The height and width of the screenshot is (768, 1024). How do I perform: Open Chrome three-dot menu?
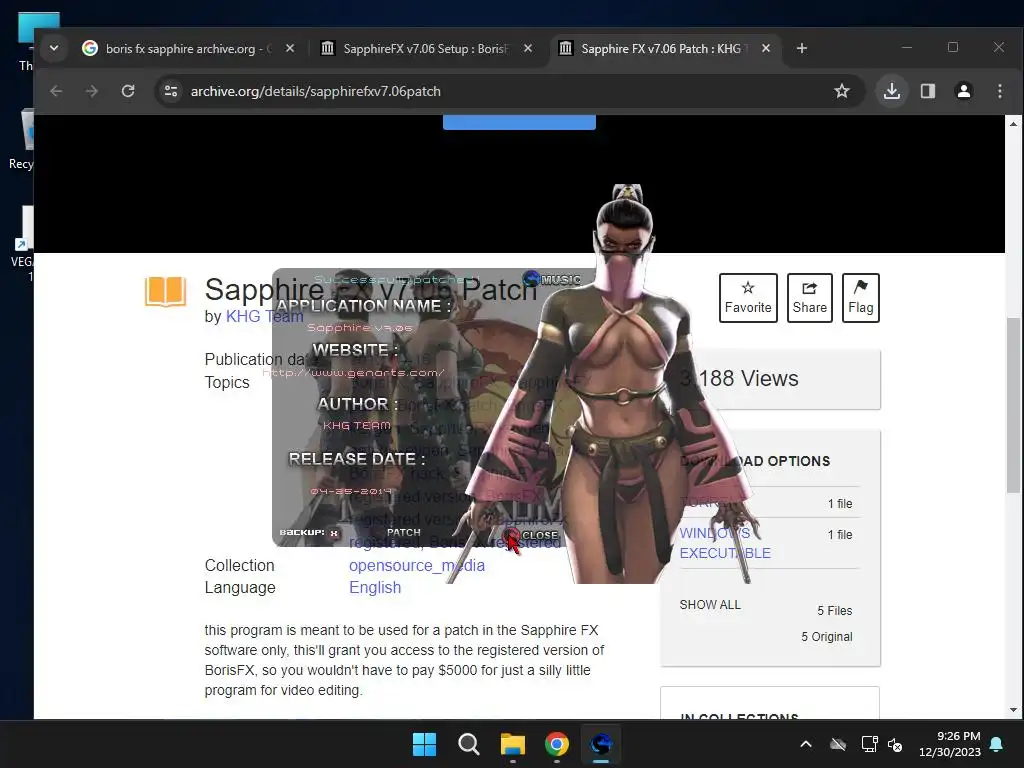pos(1000,91)
